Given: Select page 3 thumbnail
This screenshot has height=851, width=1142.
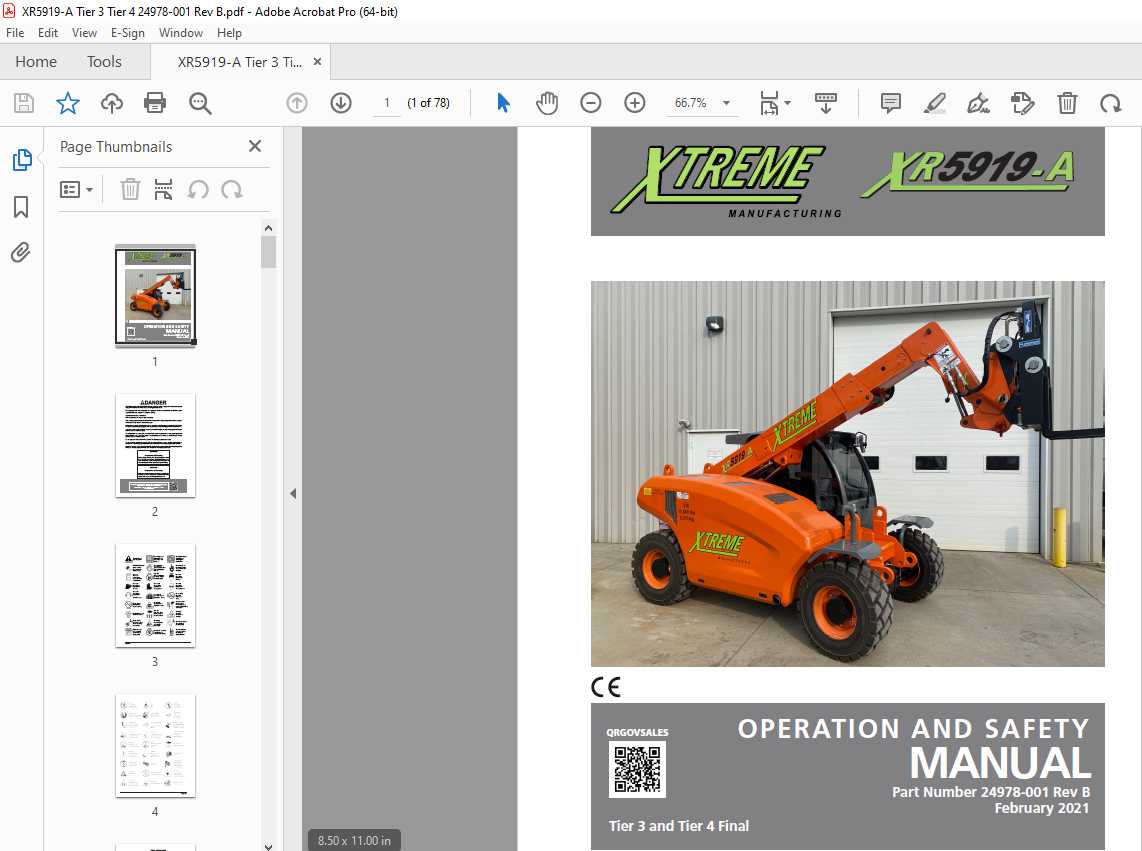Looking at the screenshot, I should point(155,595).
